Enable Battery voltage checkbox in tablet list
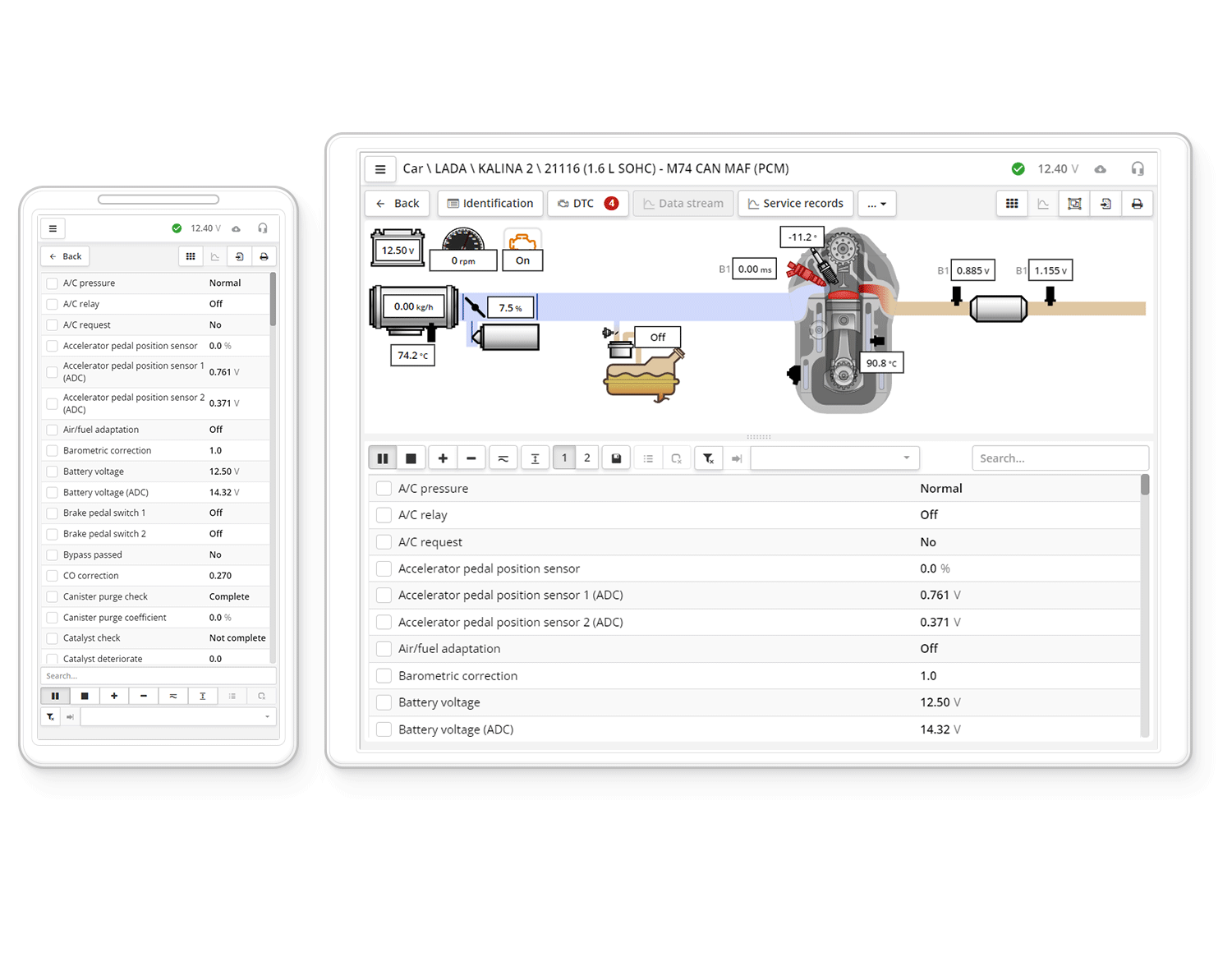Image resolution: width=1232 pixels, height=957 pixels. point(384,703)
